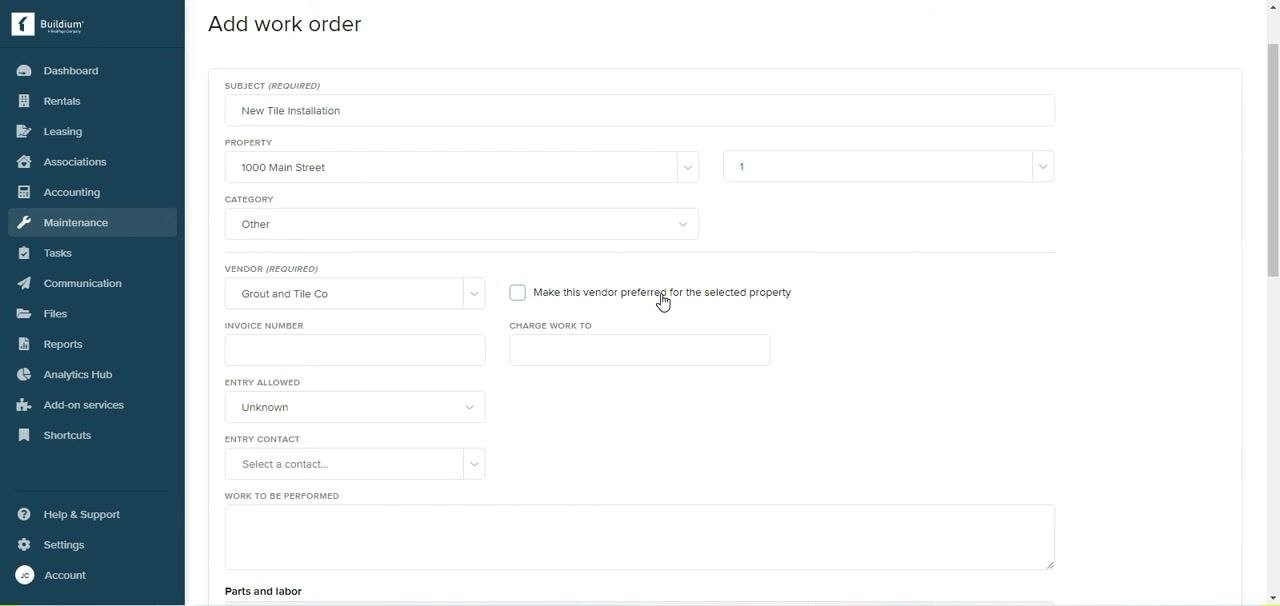Select Maintenance in the sidebar

click(x=92, y=222)
